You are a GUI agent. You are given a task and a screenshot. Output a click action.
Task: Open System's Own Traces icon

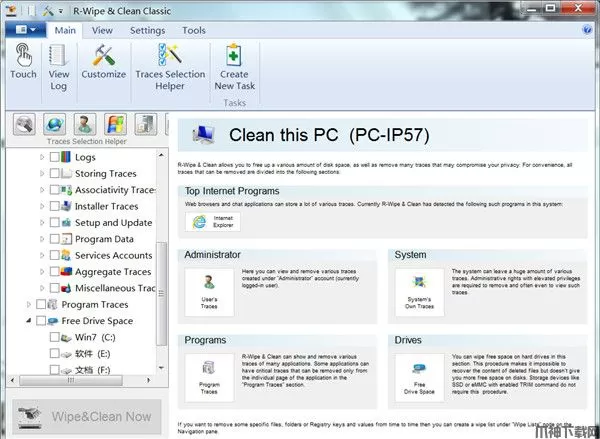(419, 286)
